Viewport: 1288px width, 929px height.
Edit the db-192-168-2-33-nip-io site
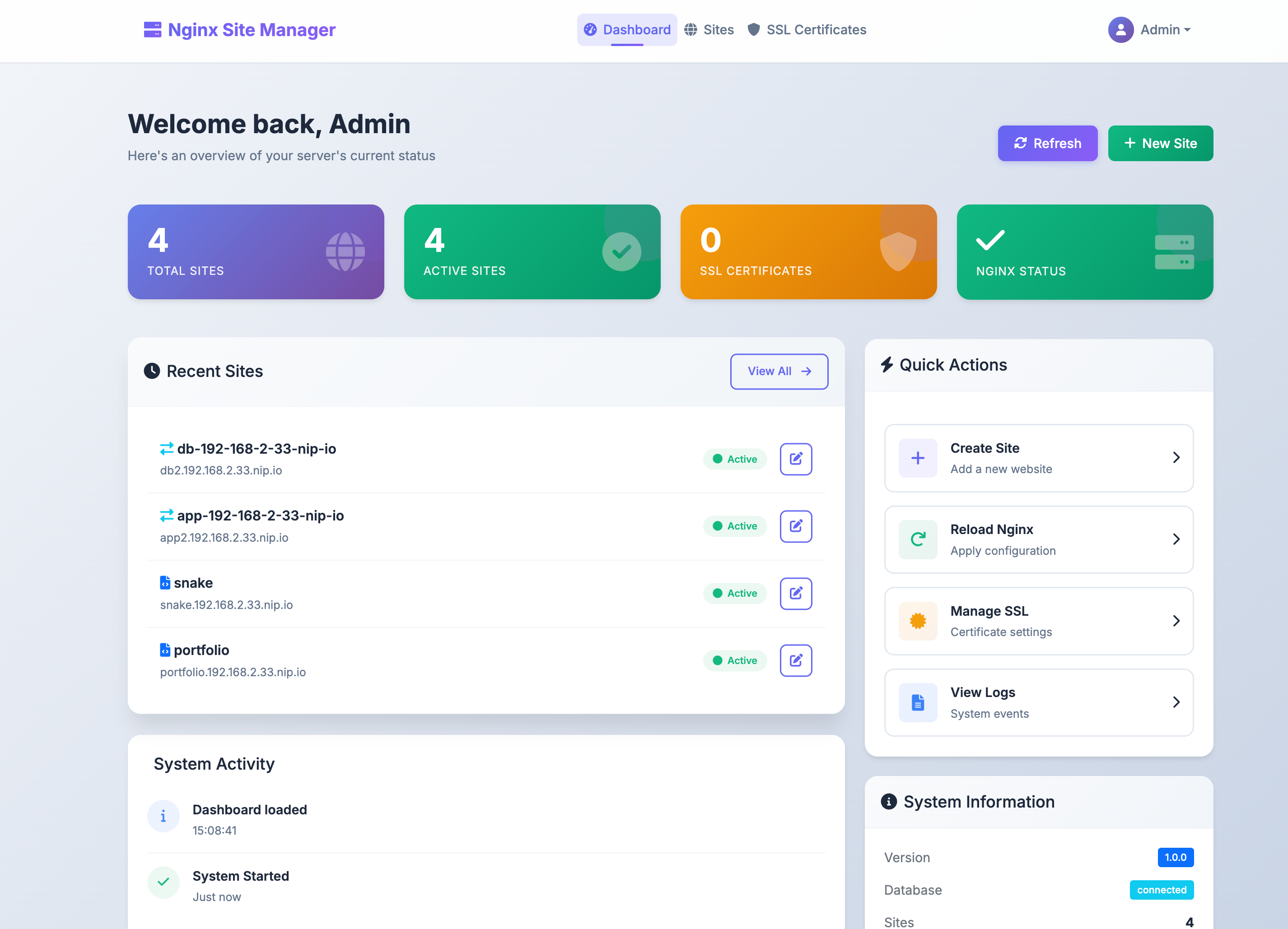pyautogui.click(x=796, y=459)
